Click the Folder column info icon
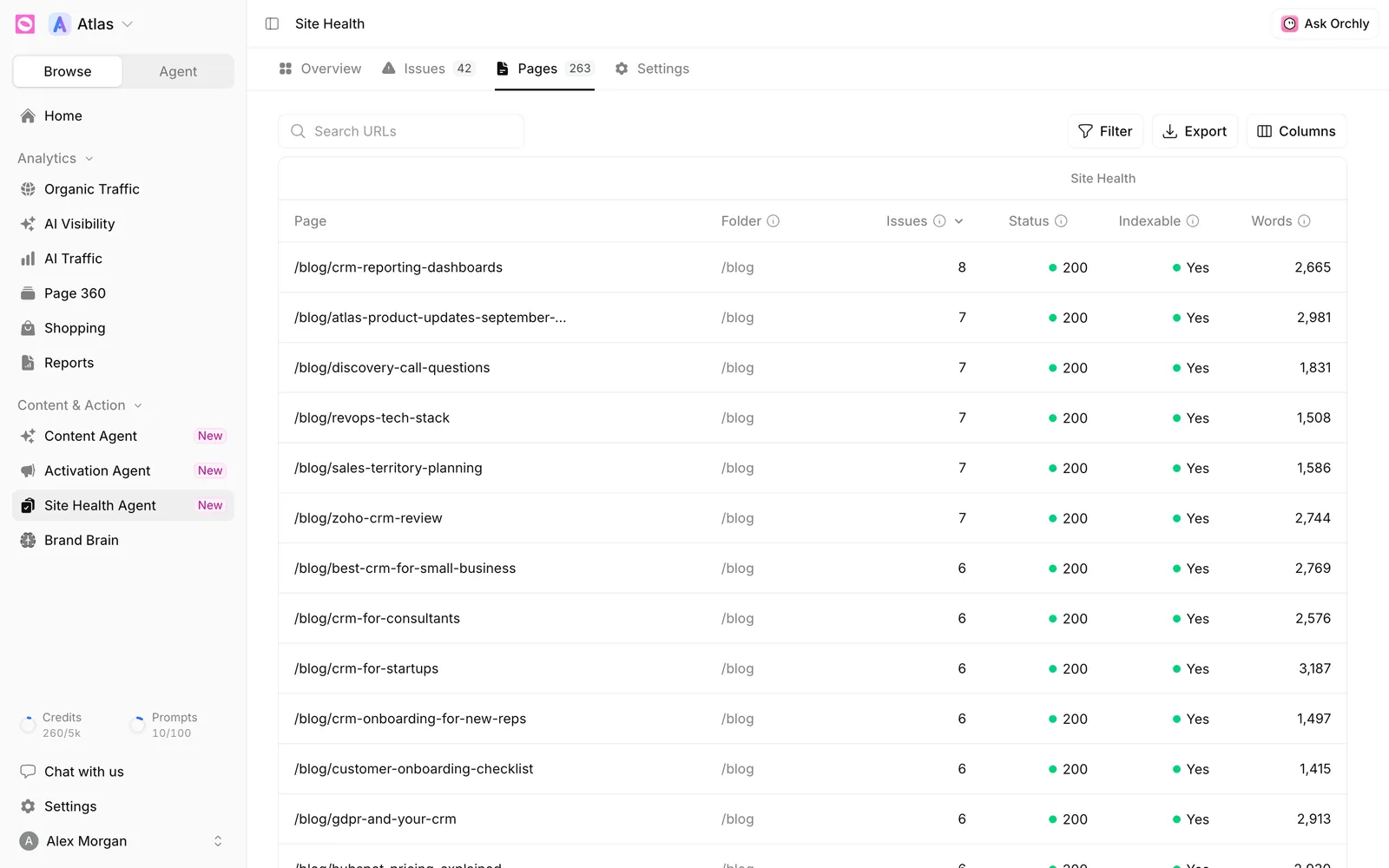1389x868 pixels. tap(773, 221)
